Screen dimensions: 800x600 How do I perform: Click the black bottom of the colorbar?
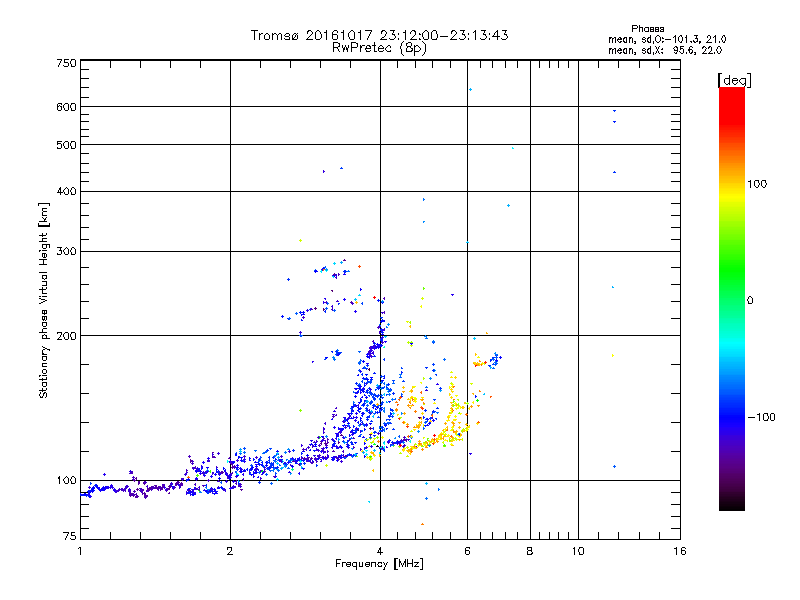click(732, 503)
